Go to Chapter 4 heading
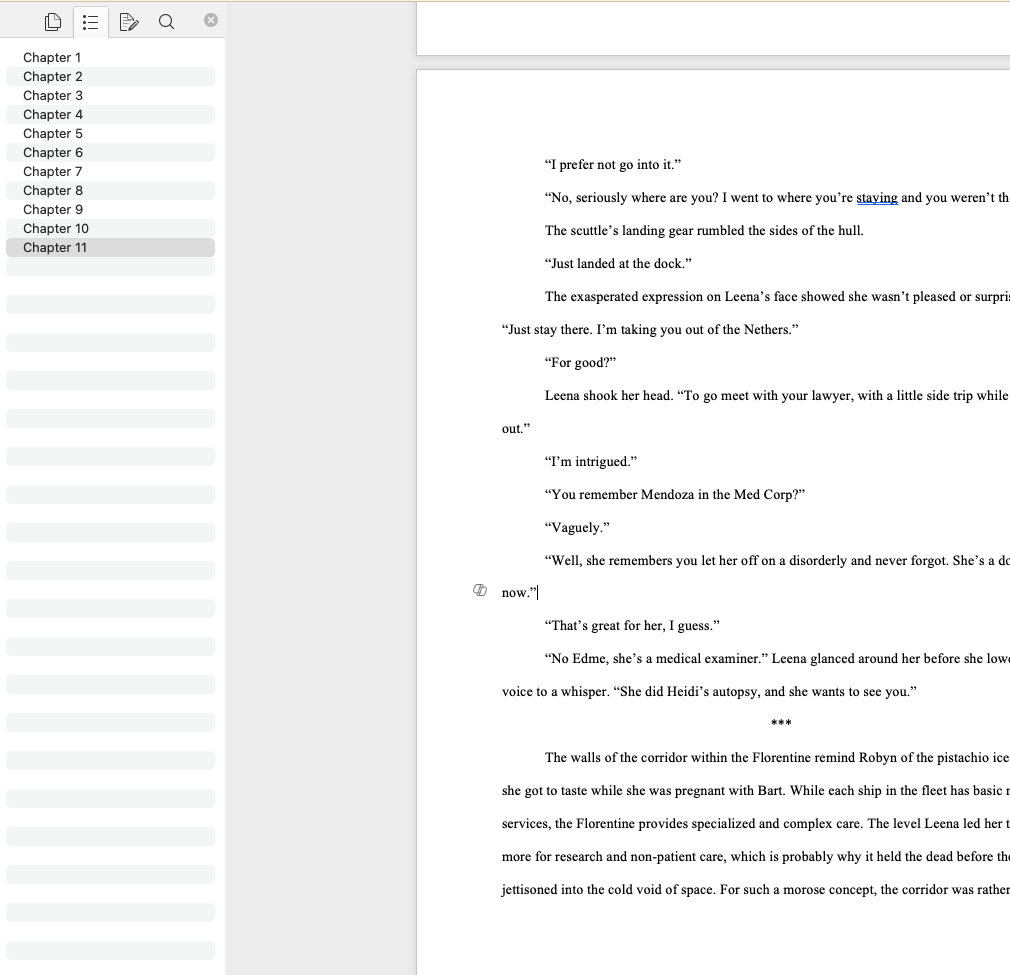 point(53,115)
